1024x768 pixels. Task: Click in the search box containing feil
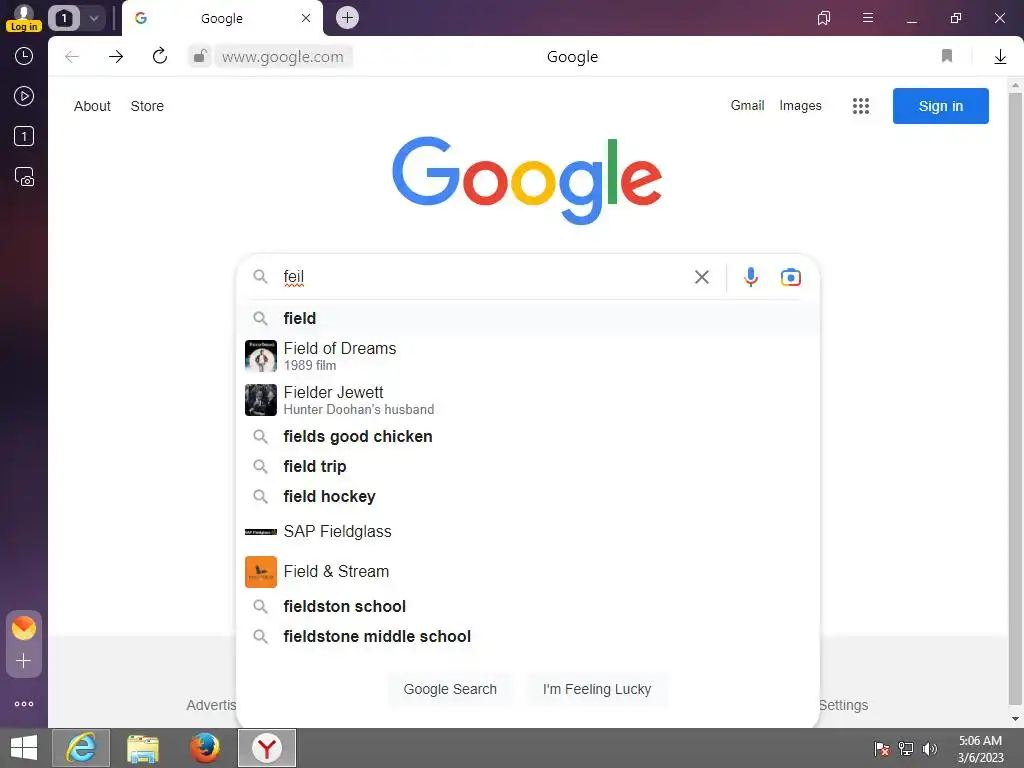[483, 277]
